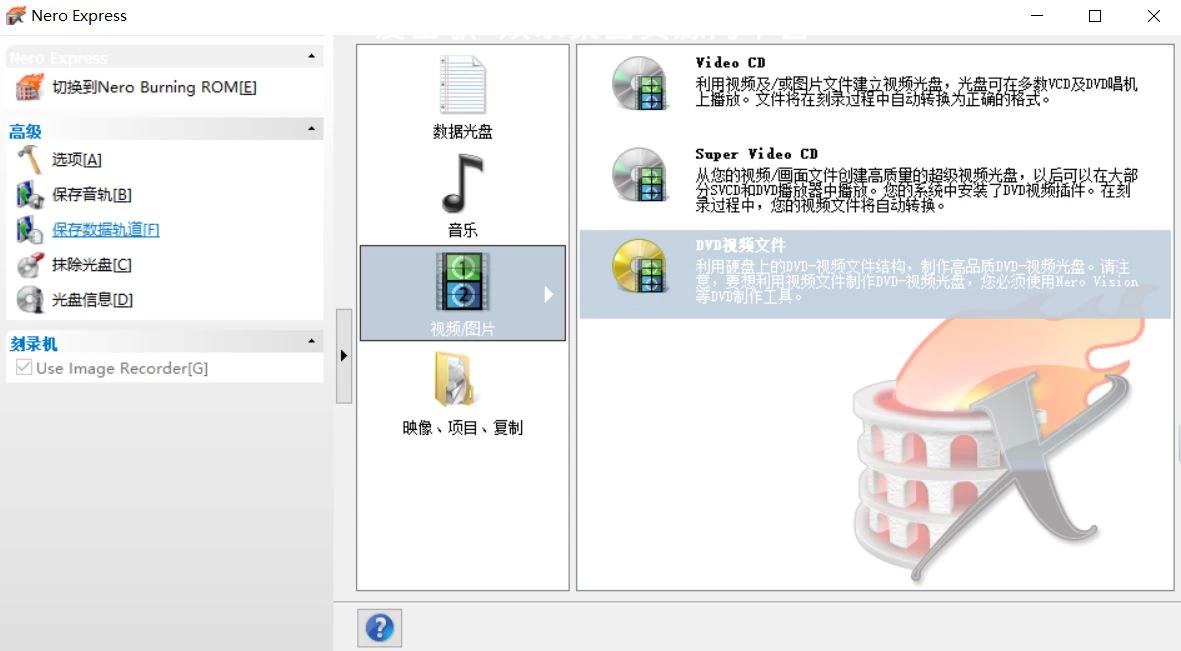Collapse the left sidebar panel arrow
This screenshot has height=651, width=1181.
tap(344, 354)
